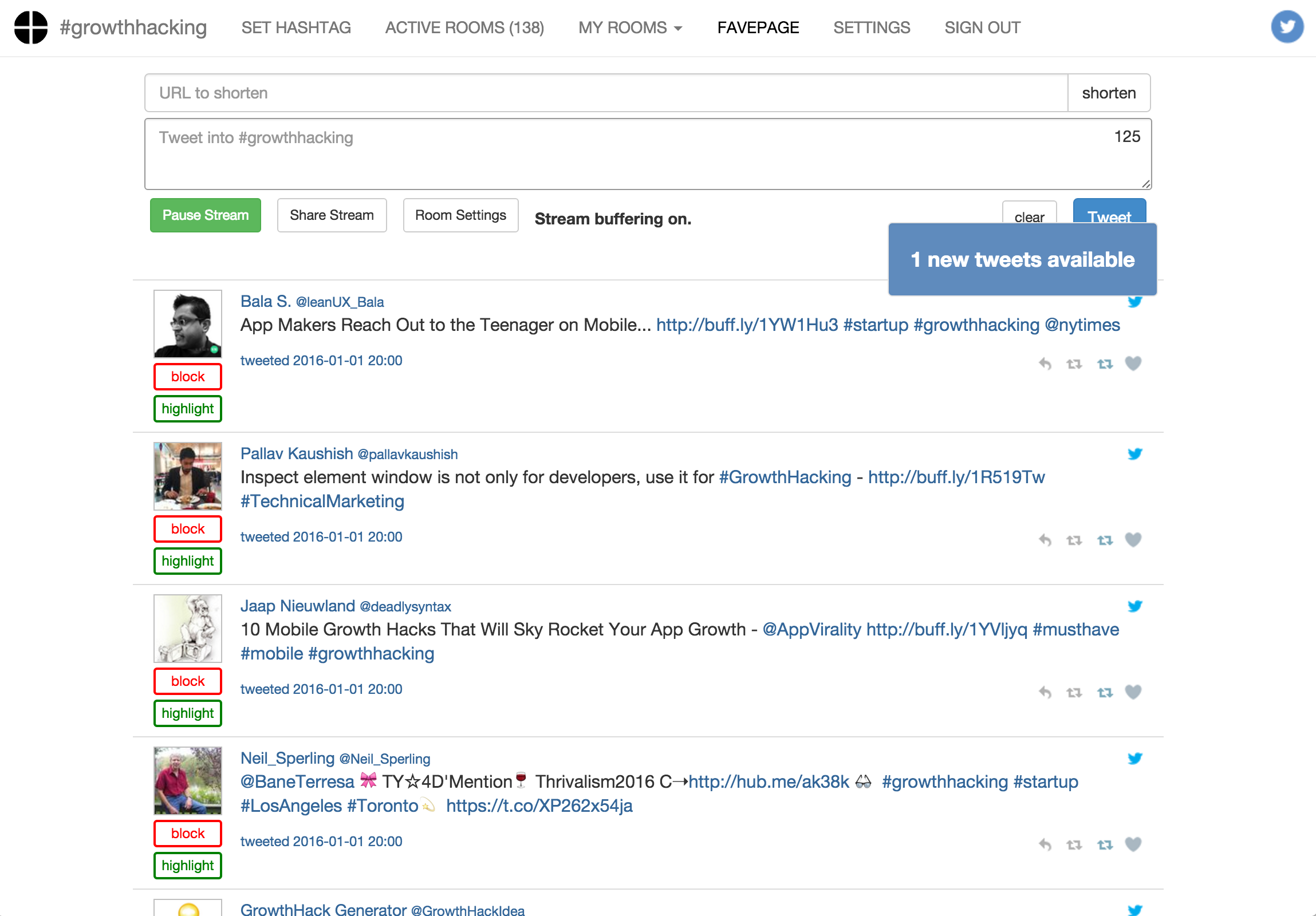Screen dimensions: 1316x916
Task: Open link http://buff.ly/1R519Tw
Action: coord(956,477)
